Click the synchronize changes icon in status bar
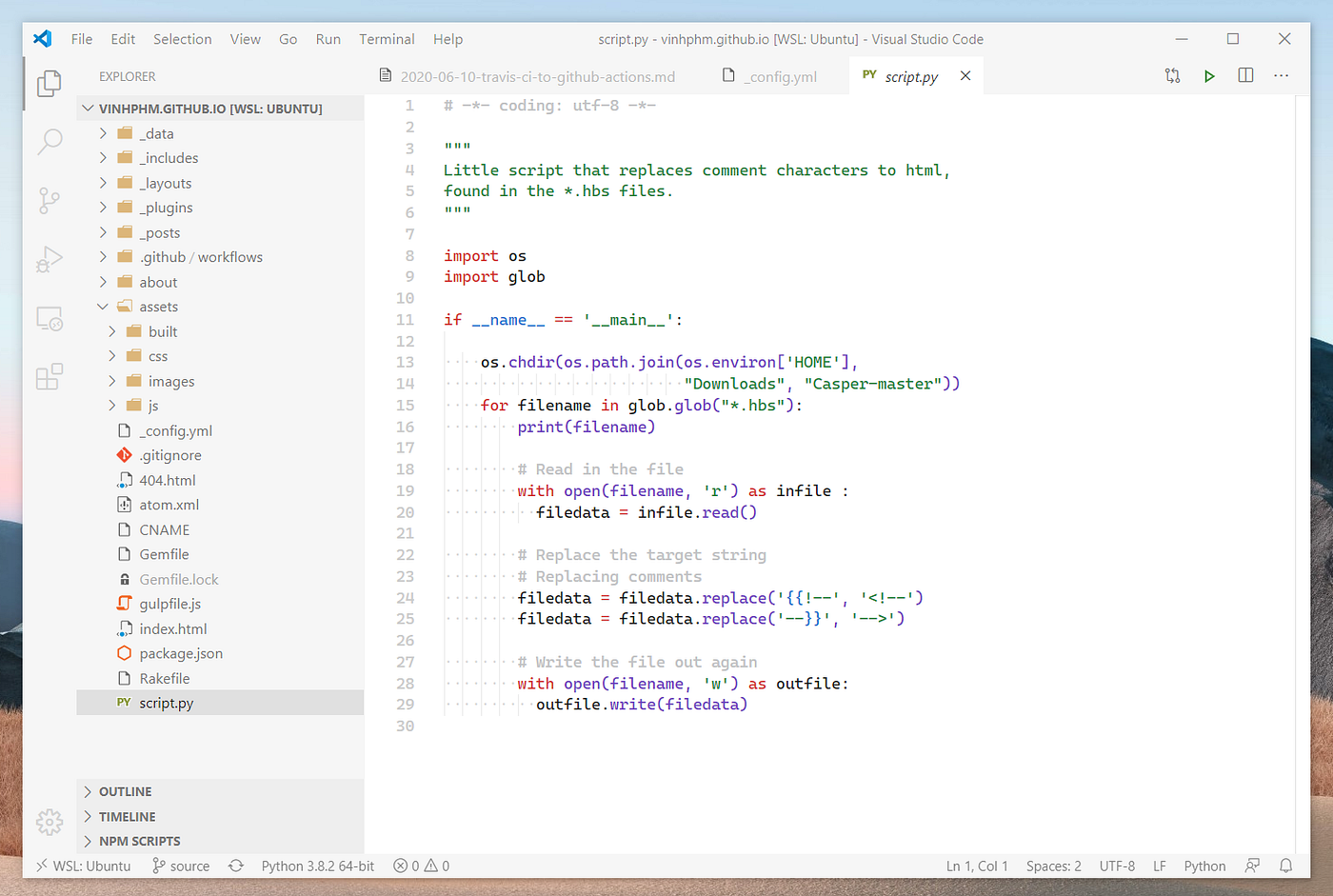 click(234, 866)
